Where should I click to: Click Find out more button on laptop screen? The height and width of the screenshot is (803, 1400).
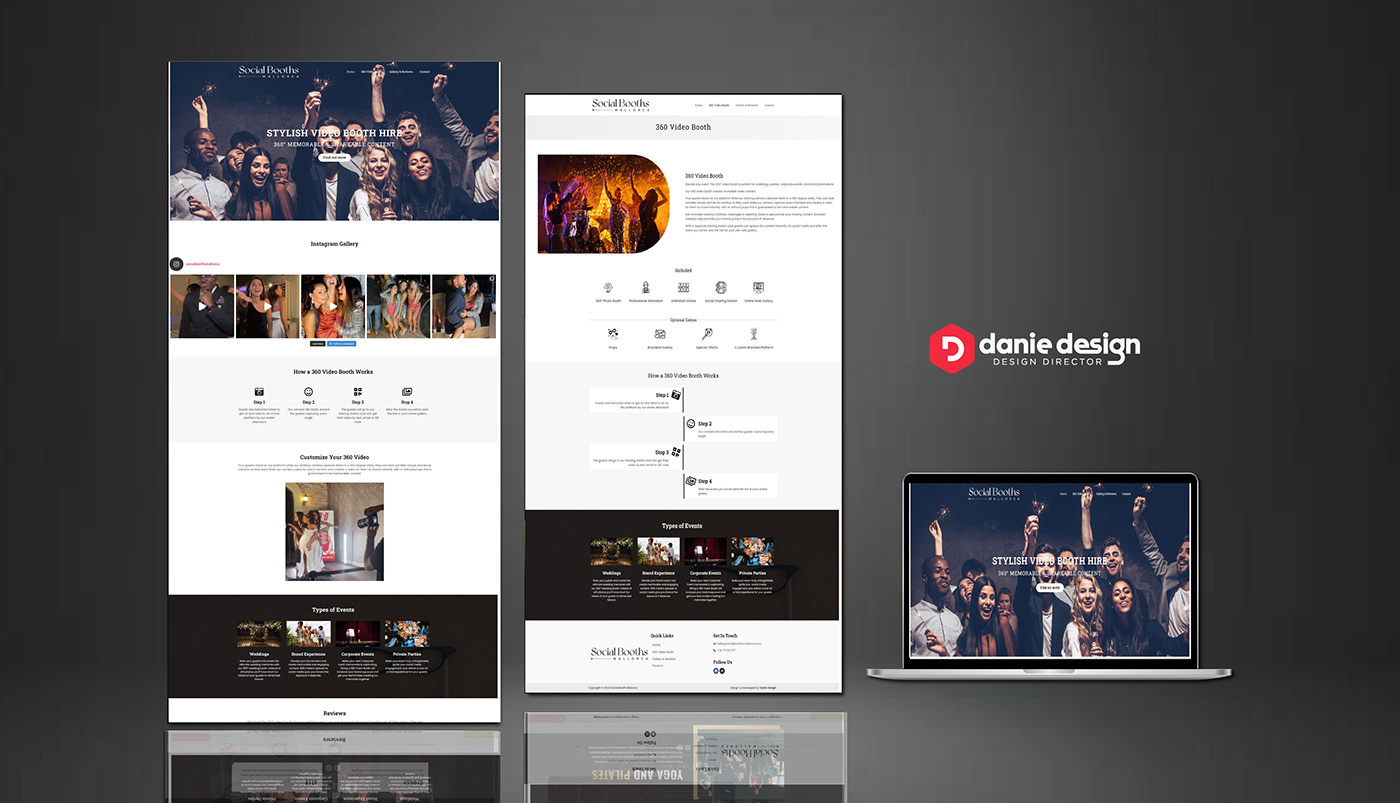[x=1049, y=588]
